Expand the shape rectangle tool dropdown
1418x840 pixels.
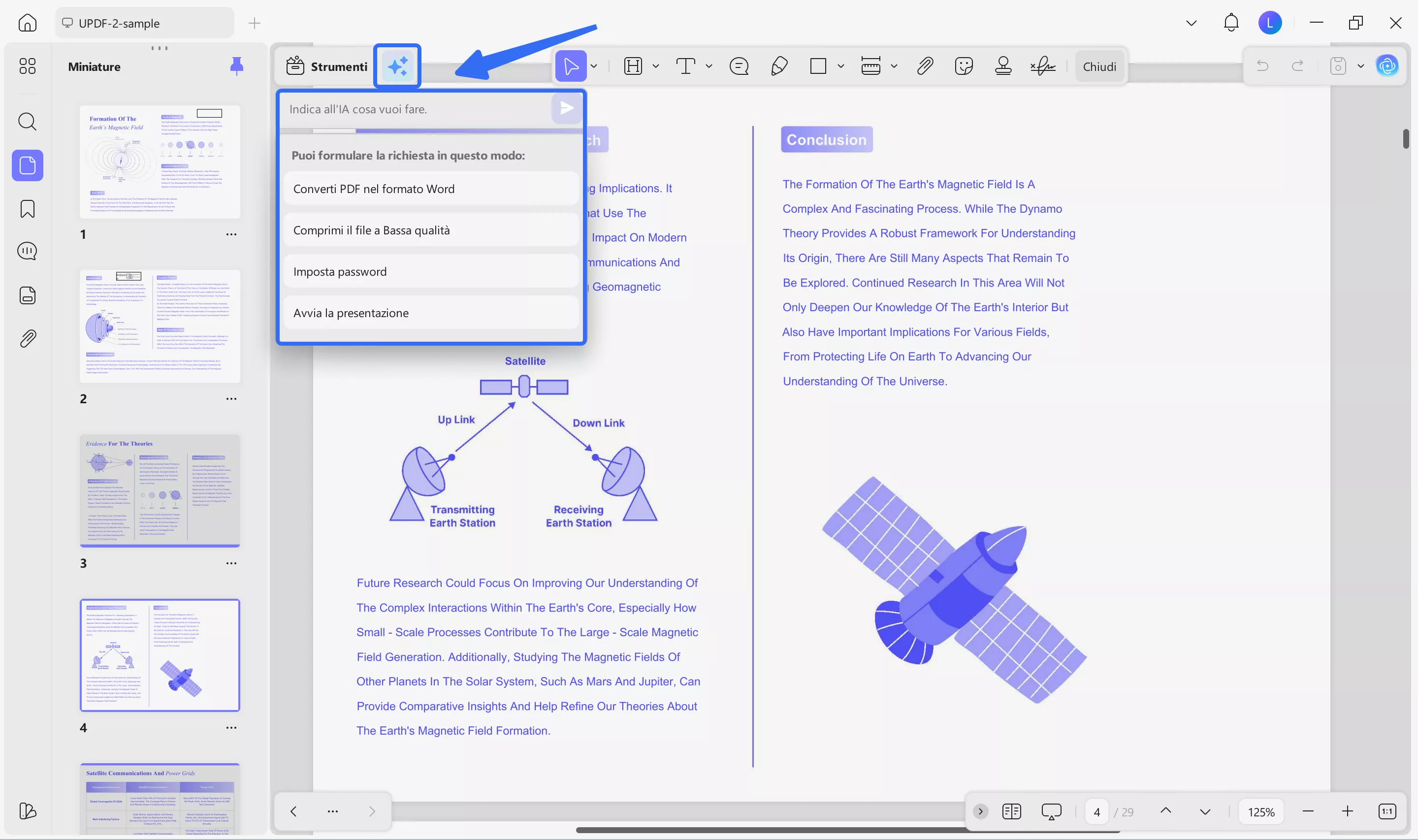[x=841, y=66]
